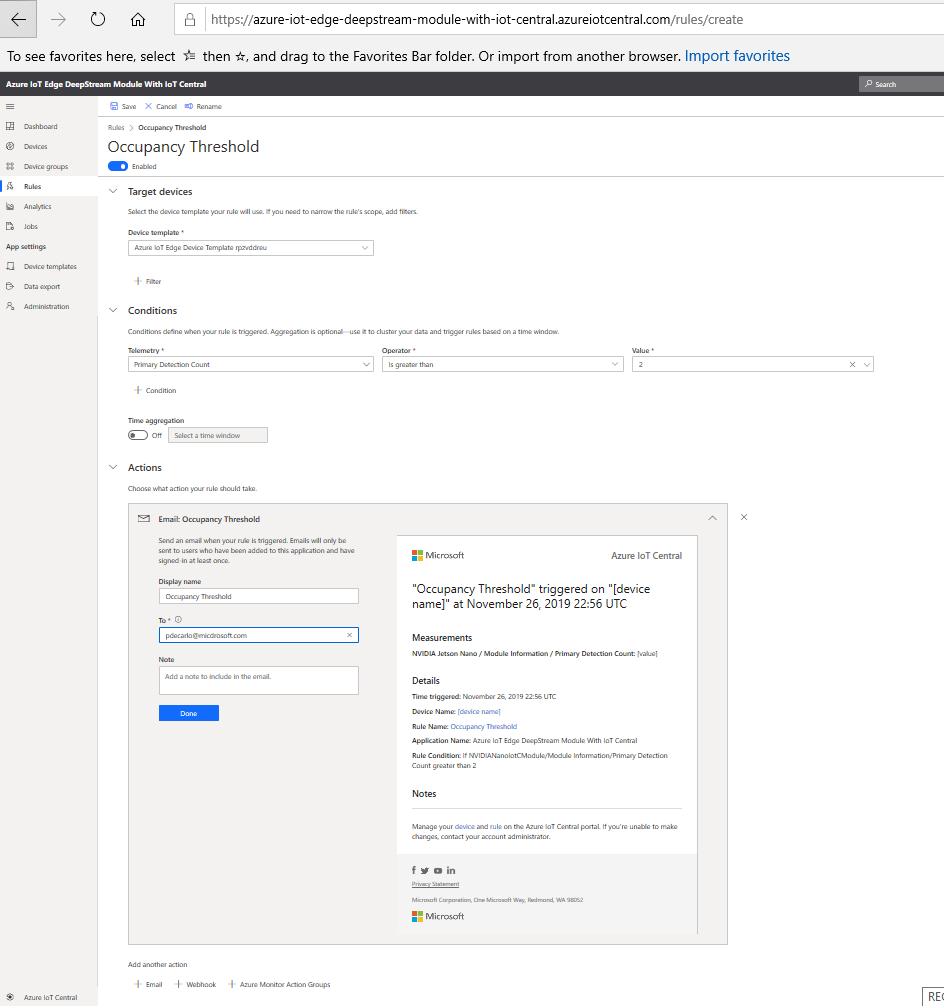
Task: Collapse the Conditions section
Action: (x=113, y=311)
